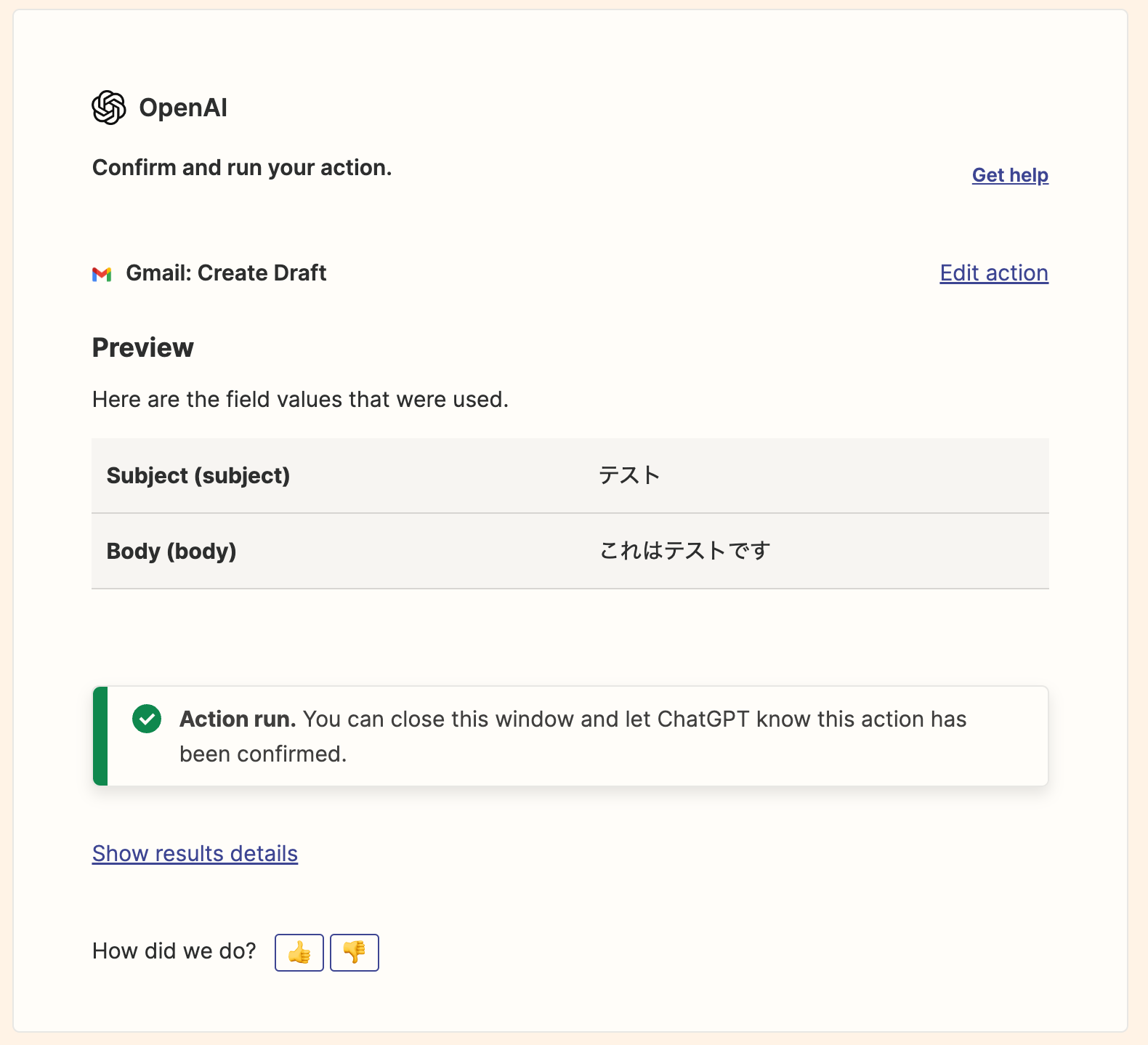Image resolution: width=1148 pixels, height=1045 pixels.
Task: Select the Body (body) field label
Action: (171, 551)
